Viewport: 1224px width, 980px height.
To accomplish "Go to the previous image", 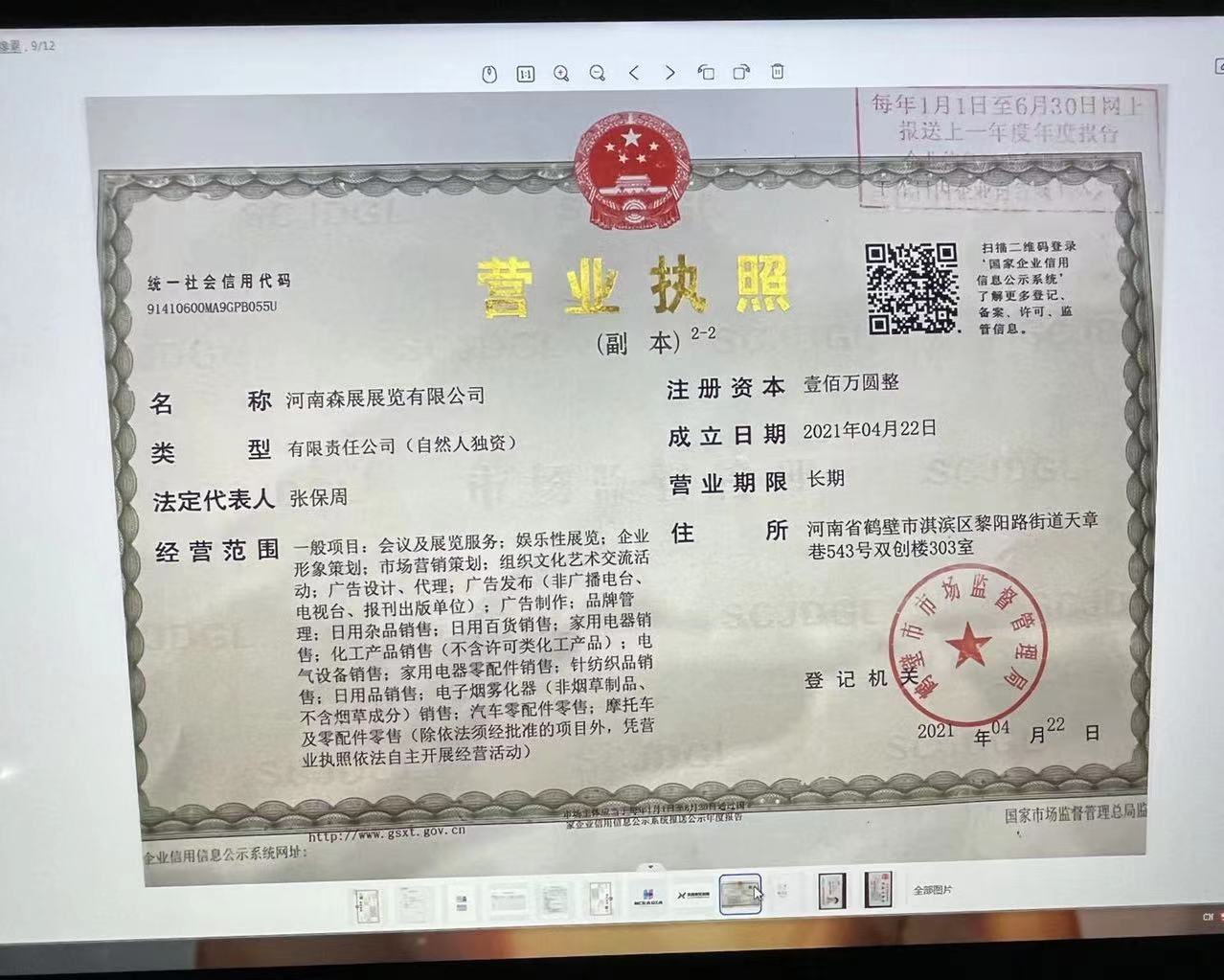I will 633,73.
